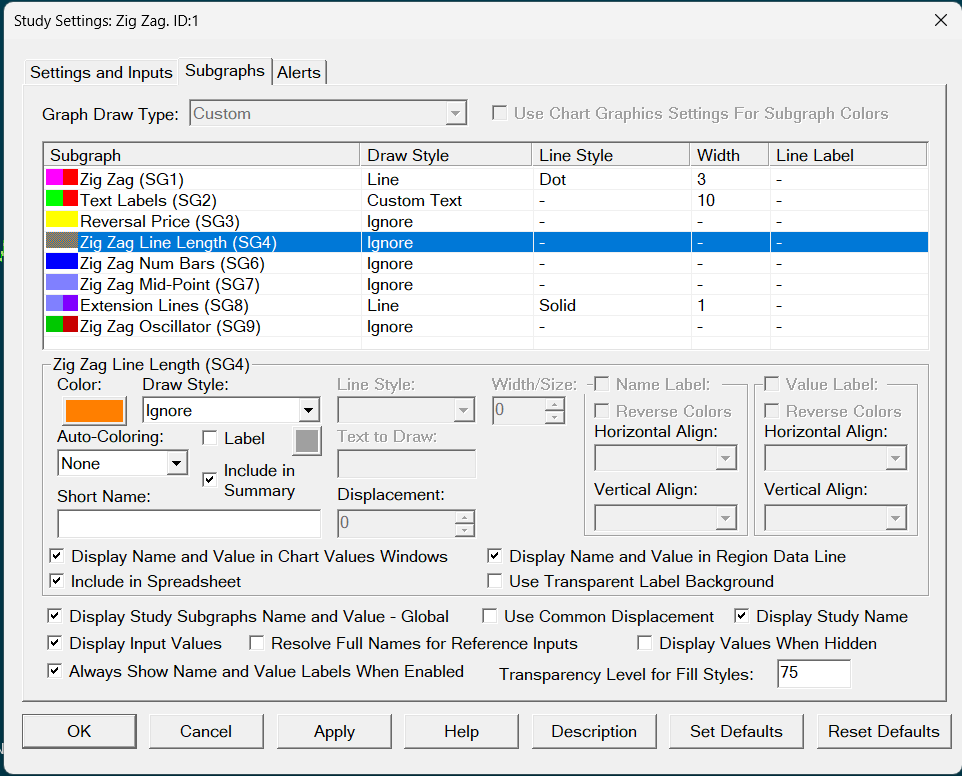This screenshot has height=776, width=962.
Task: Click the Zig Zag Oscillator color icon
Action: [61, 326]
